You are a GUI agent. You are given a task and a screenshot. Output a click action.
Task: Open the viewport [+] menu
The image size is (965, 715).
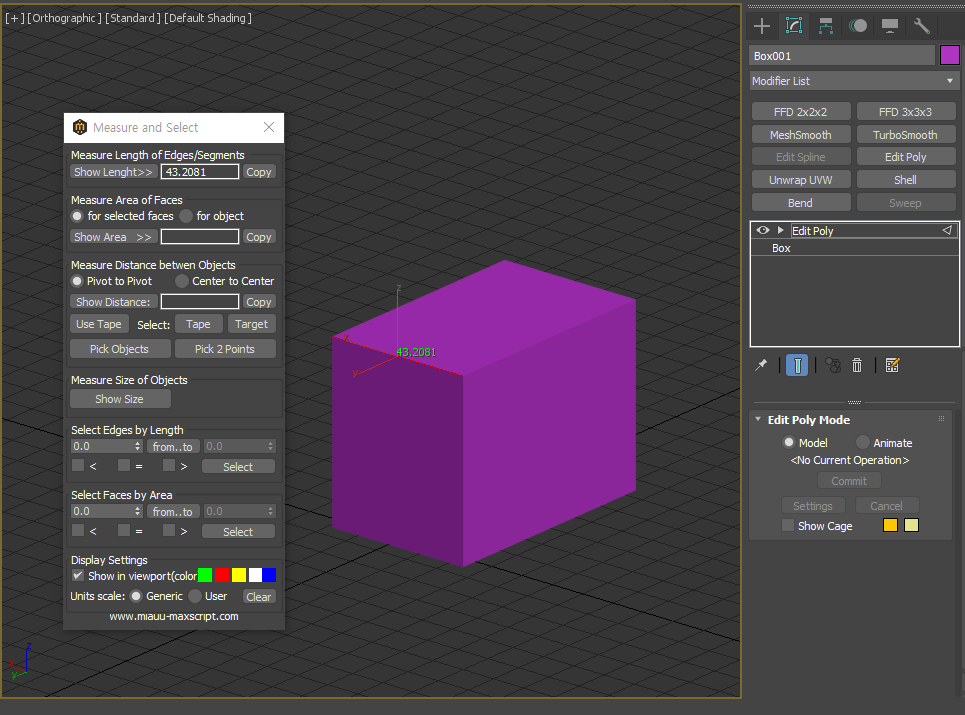click(14, 18)
